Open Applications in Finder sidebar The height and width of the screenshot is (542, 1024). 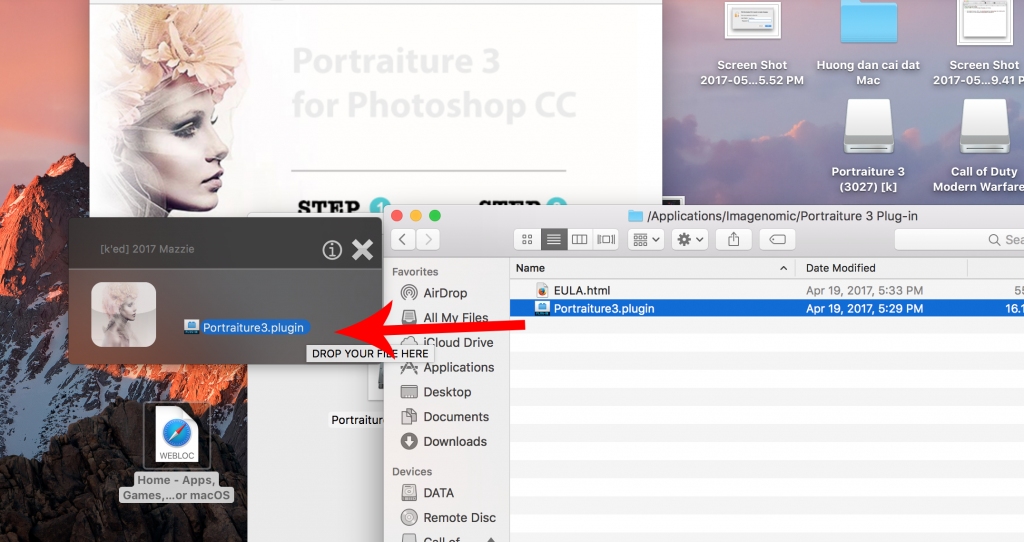point(458,367)
